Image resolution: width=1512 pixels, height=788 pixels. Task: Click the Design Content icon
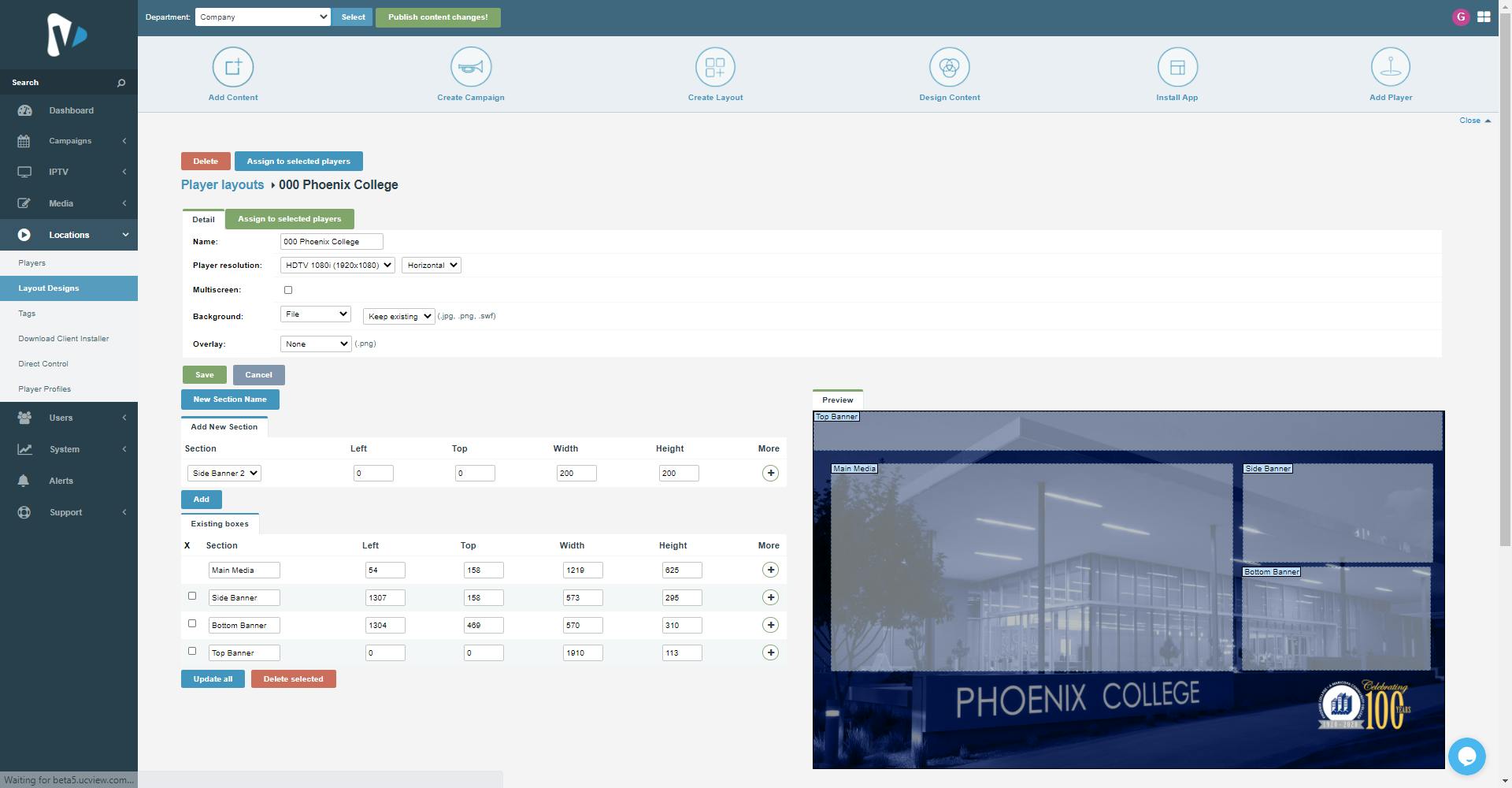949,67
